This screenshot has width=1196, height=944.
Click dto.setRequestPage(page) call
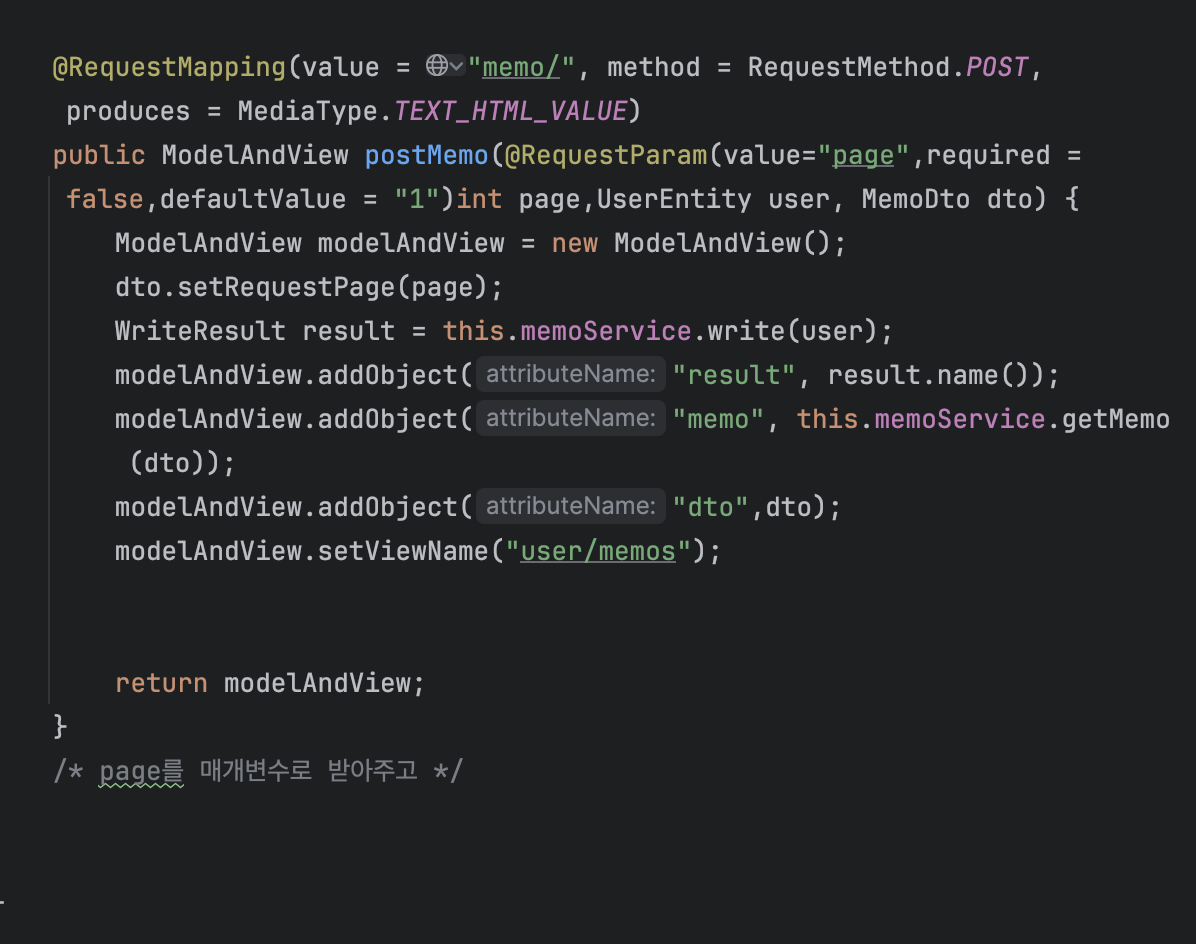click(x=301, y=287)
